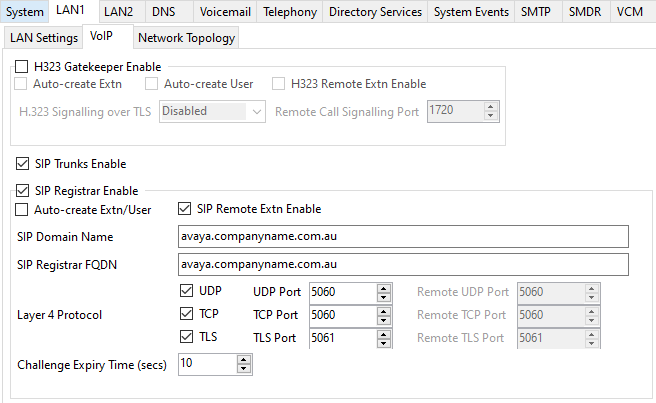
Task: Click the Challenge Expiry Time (secs) label
Action: pyautogui.click(x=92, y=365)
